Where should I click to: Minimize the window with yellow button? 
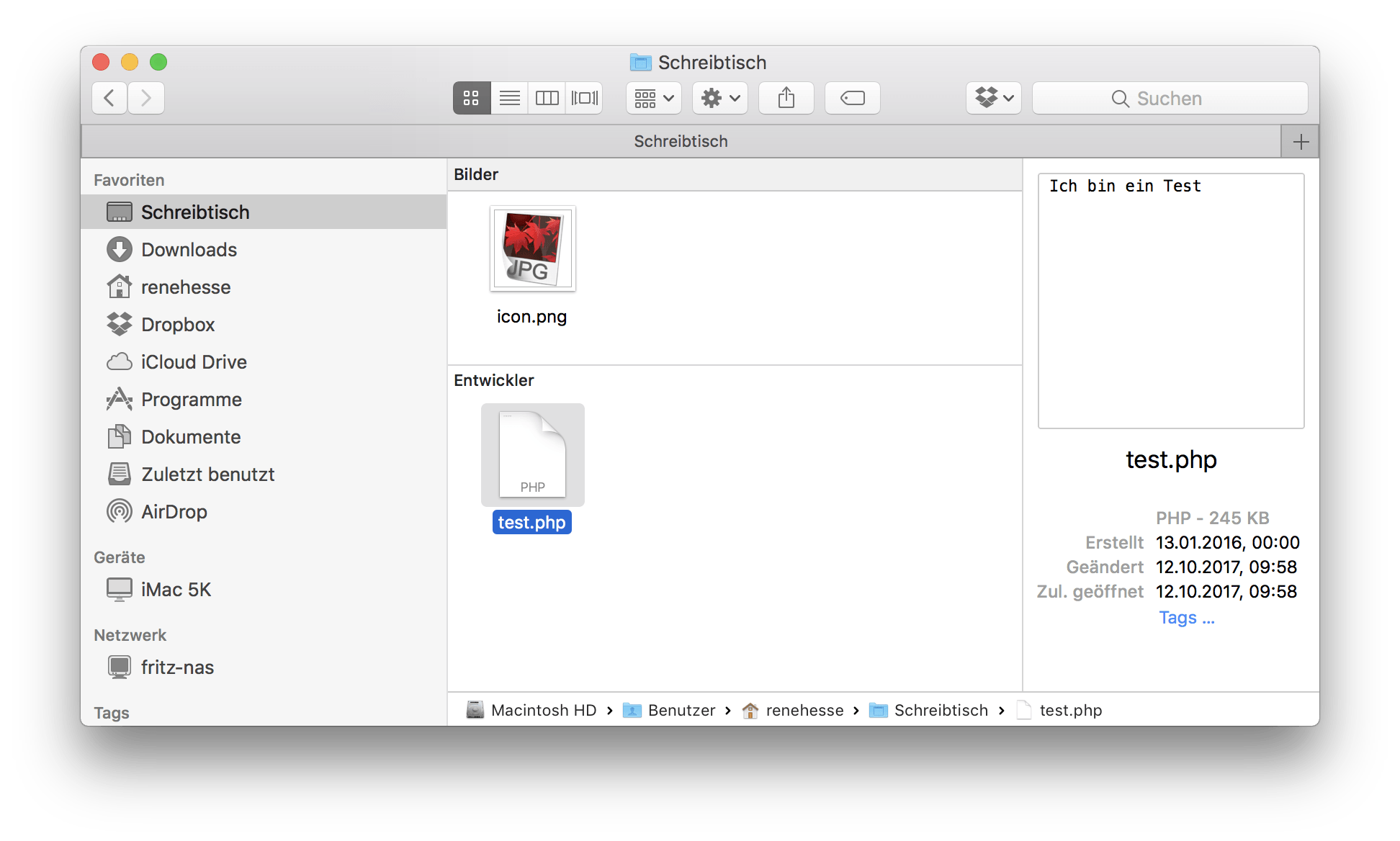pos(130,62)
